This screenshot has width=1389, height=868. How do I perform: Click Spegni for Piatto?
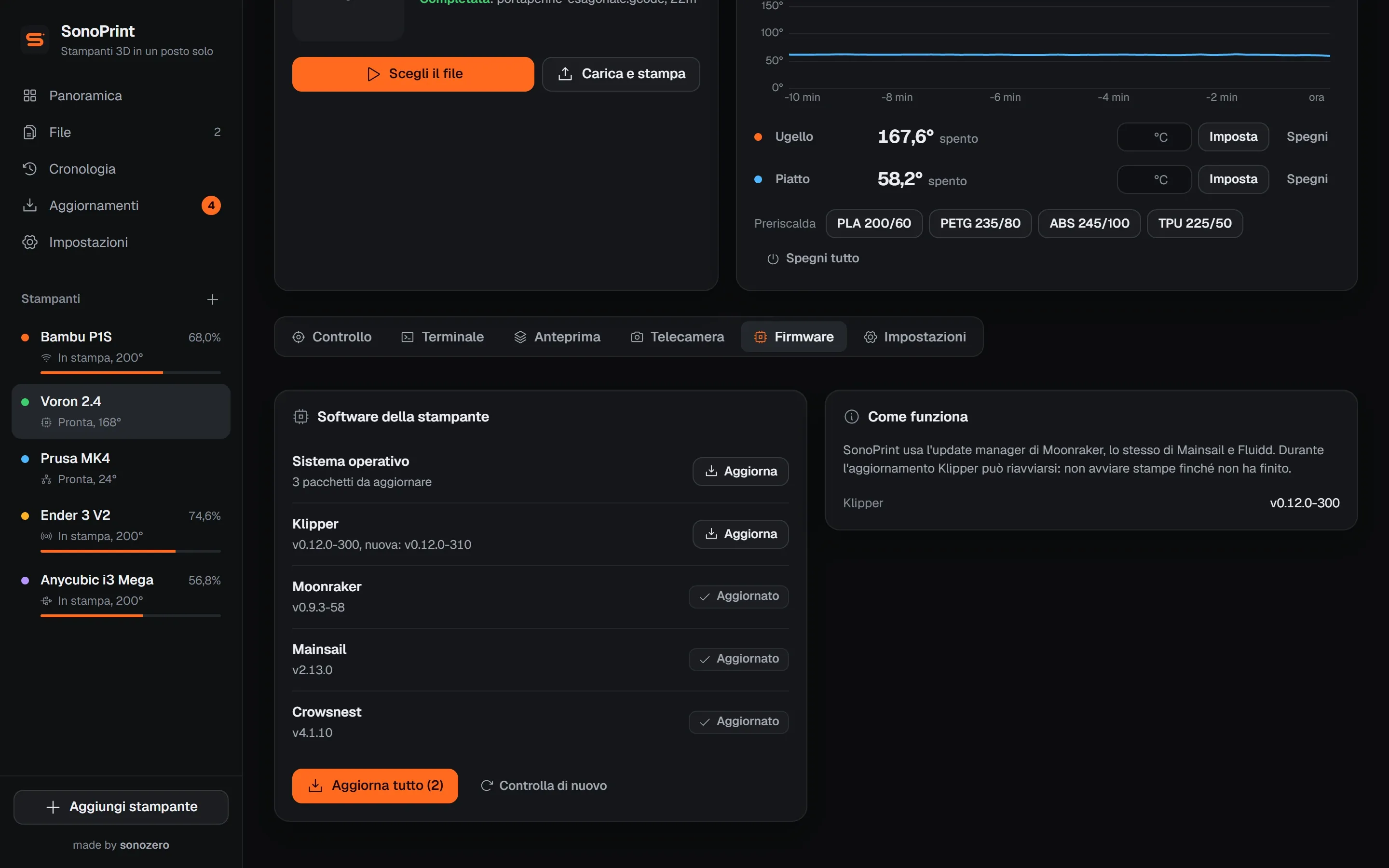coord(1307,179)
